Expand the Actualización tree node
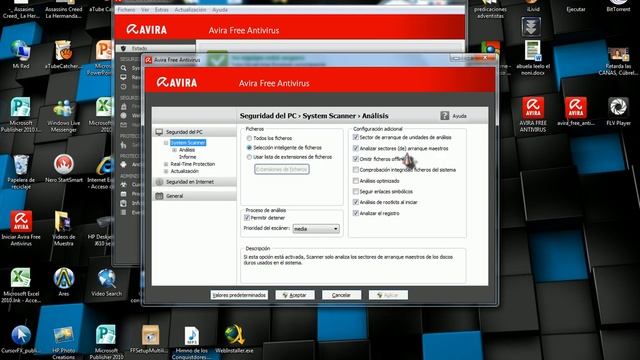 pyautogui.click(x=166, y=171)
